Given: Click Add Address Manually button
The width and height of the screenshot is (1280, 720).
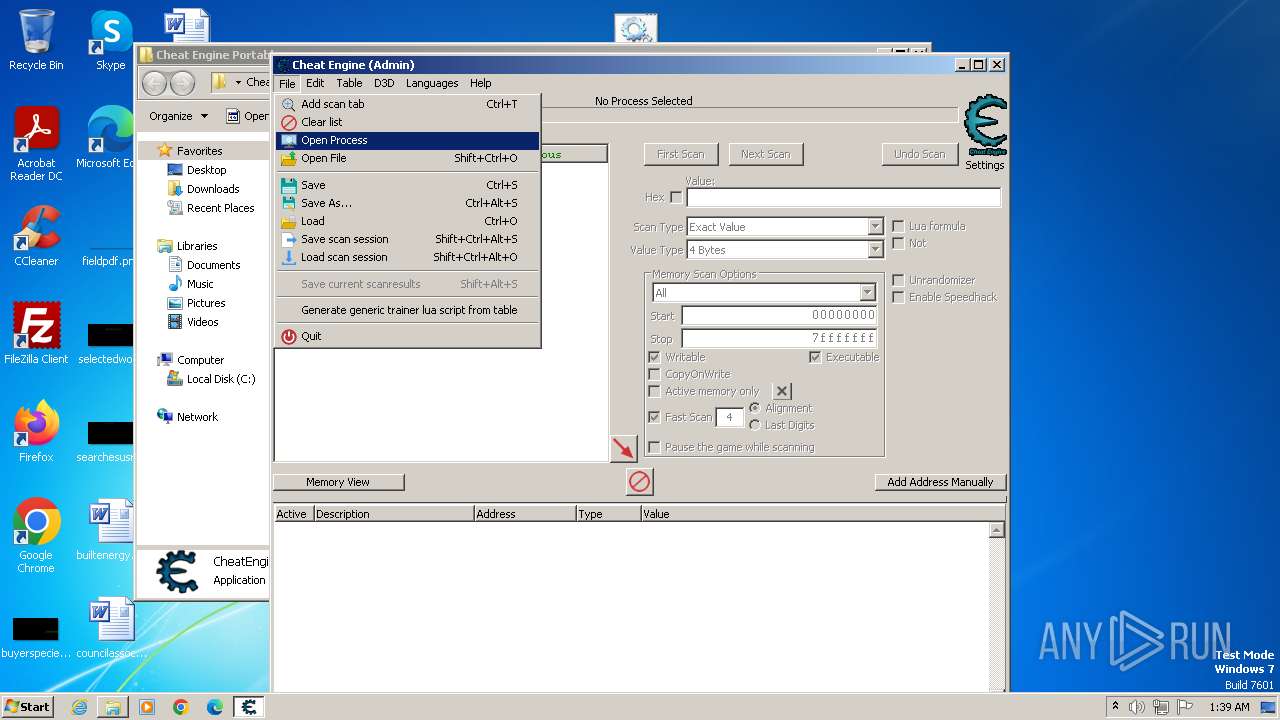Looking at the screenshot, I should (940, 482).
